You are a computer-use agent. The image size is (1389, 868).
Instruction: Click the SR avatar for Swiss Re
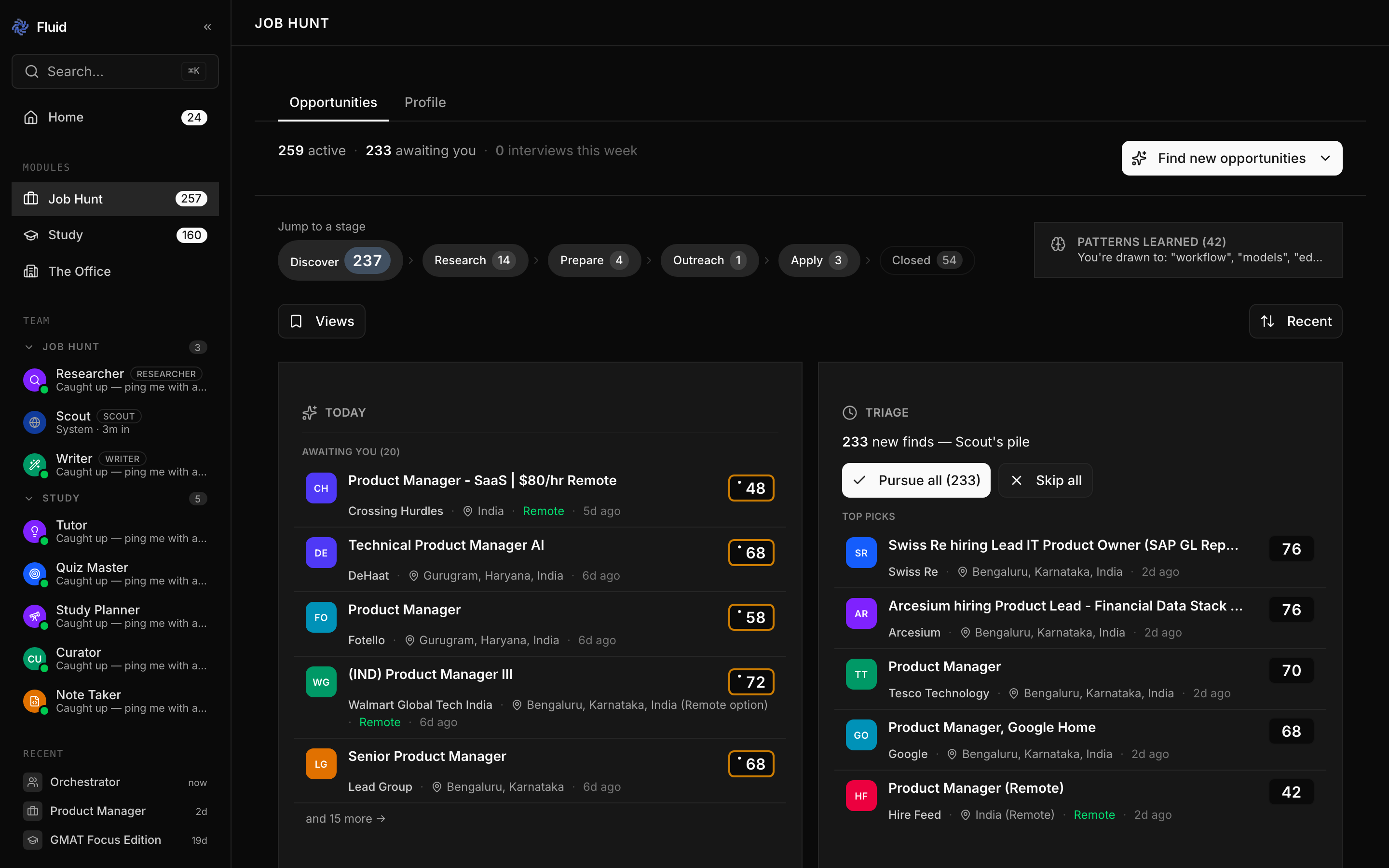(861, 553)
